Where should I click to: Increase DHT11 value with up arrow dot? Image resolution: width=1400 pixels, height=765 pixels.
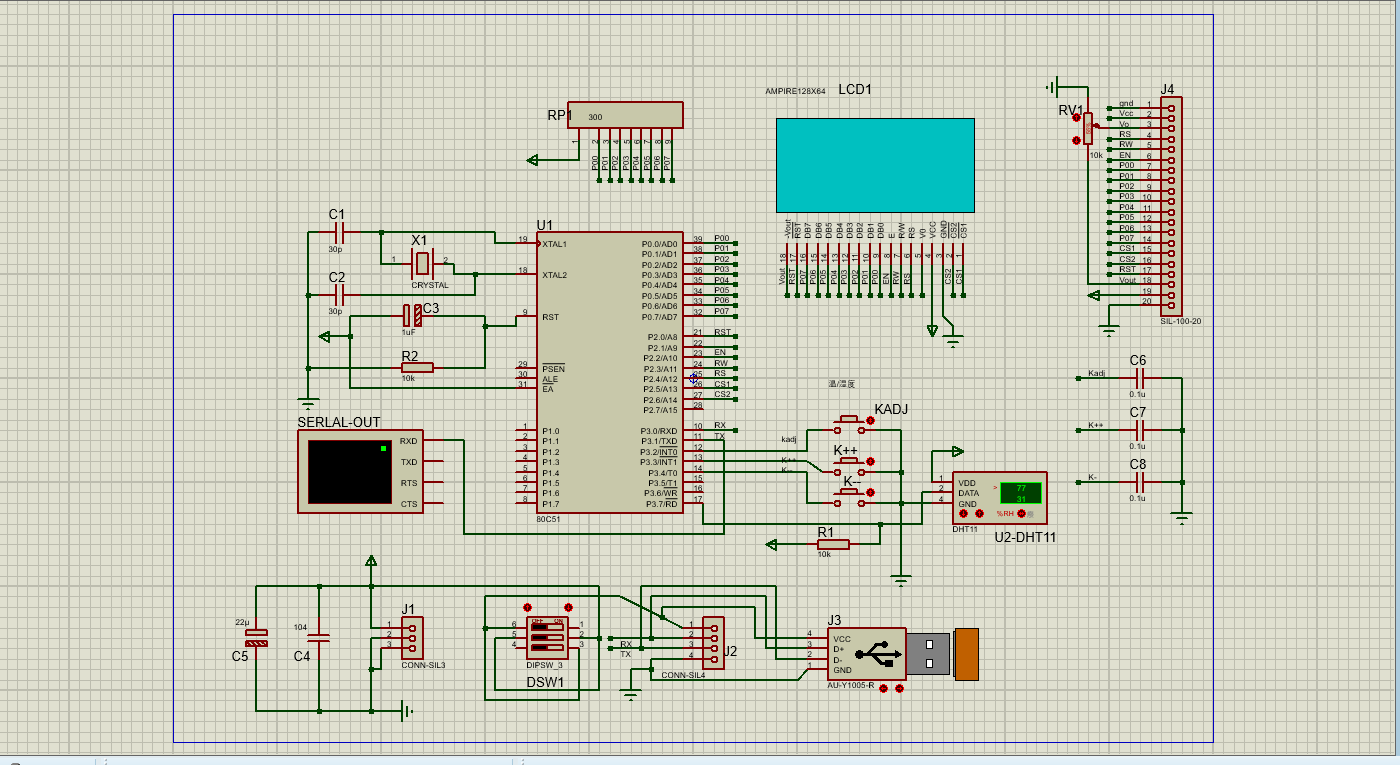pyautogui.click(x=979, y=513)
